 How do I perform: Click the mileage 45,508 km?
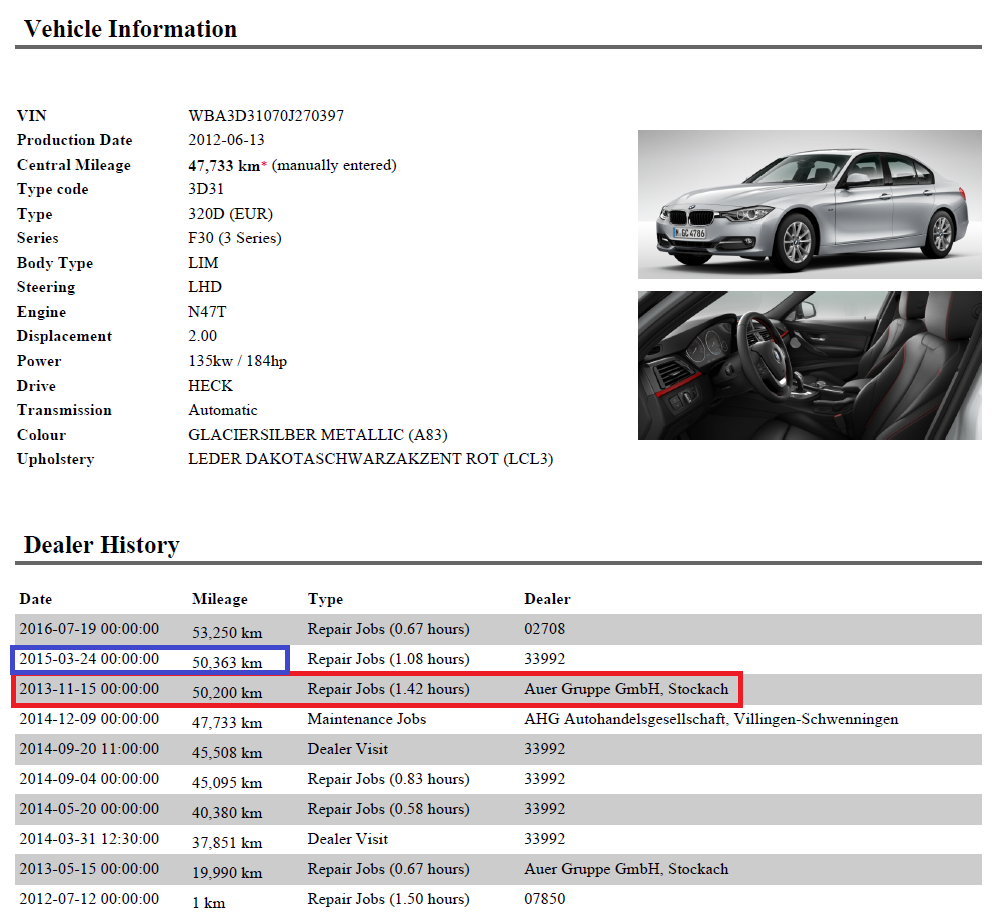227,753
